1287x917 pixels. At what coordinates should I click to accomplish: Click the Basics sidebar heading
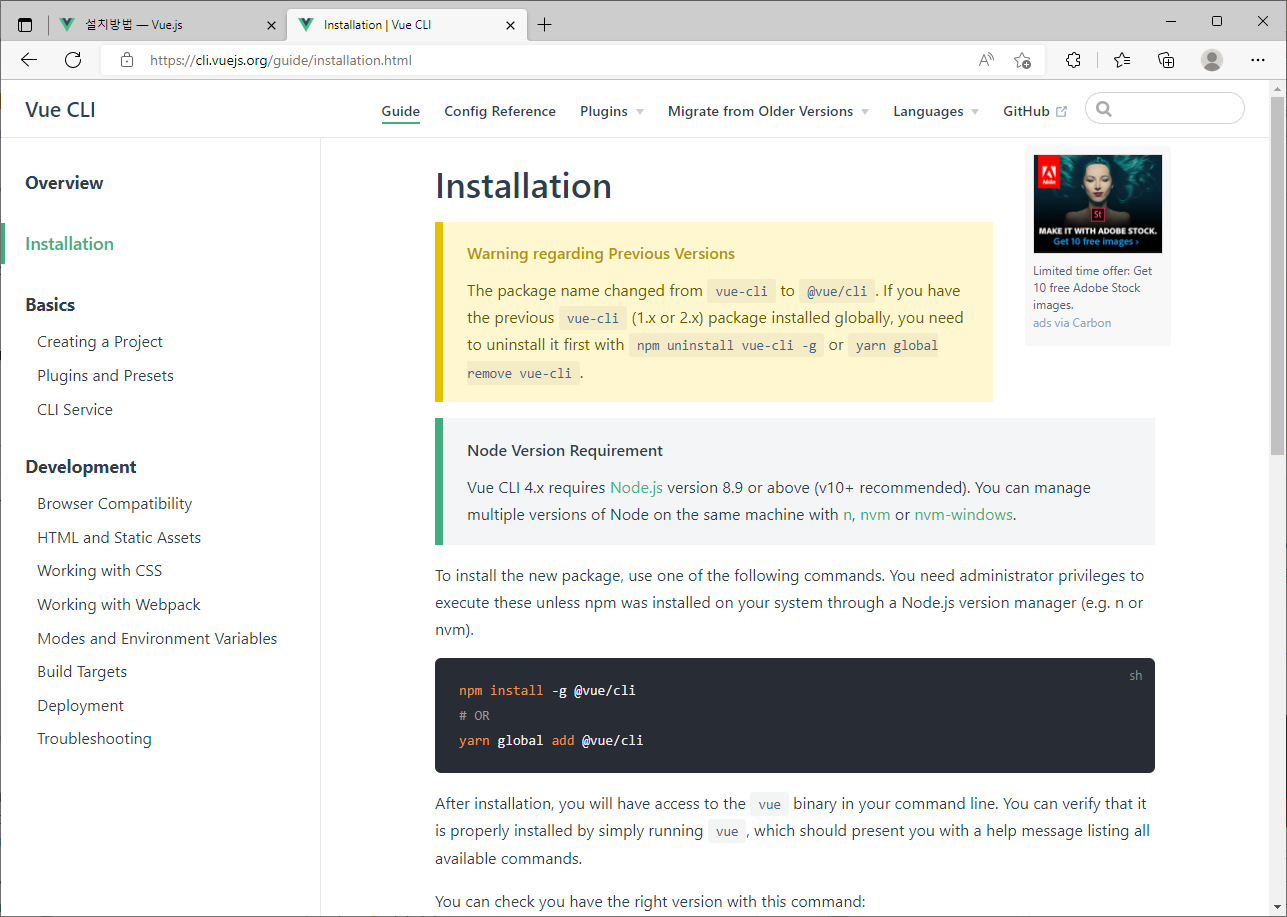50,305
